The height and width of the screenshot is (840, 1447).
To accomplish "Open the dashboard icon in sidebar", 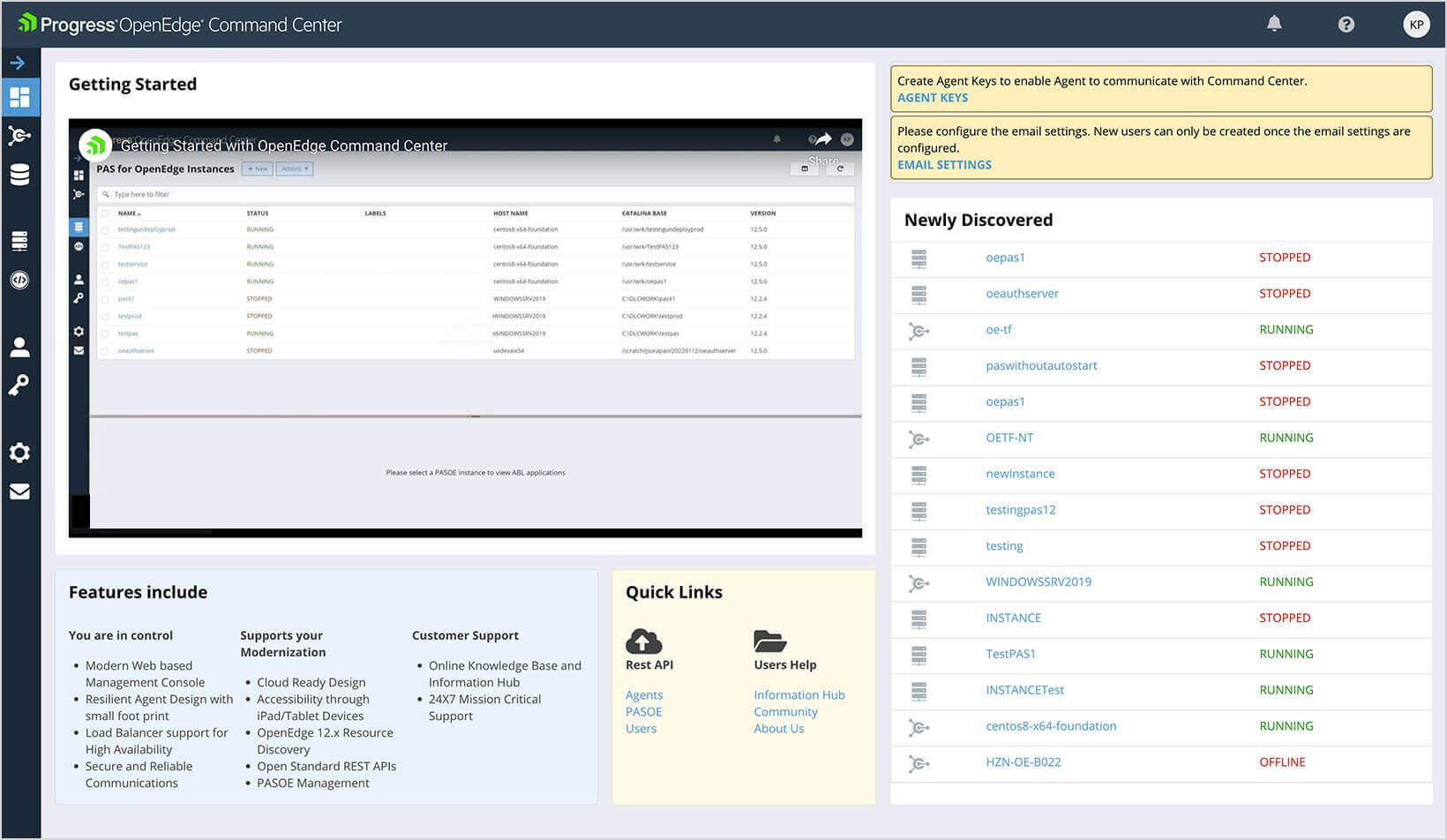I will (x=19, y=97).
